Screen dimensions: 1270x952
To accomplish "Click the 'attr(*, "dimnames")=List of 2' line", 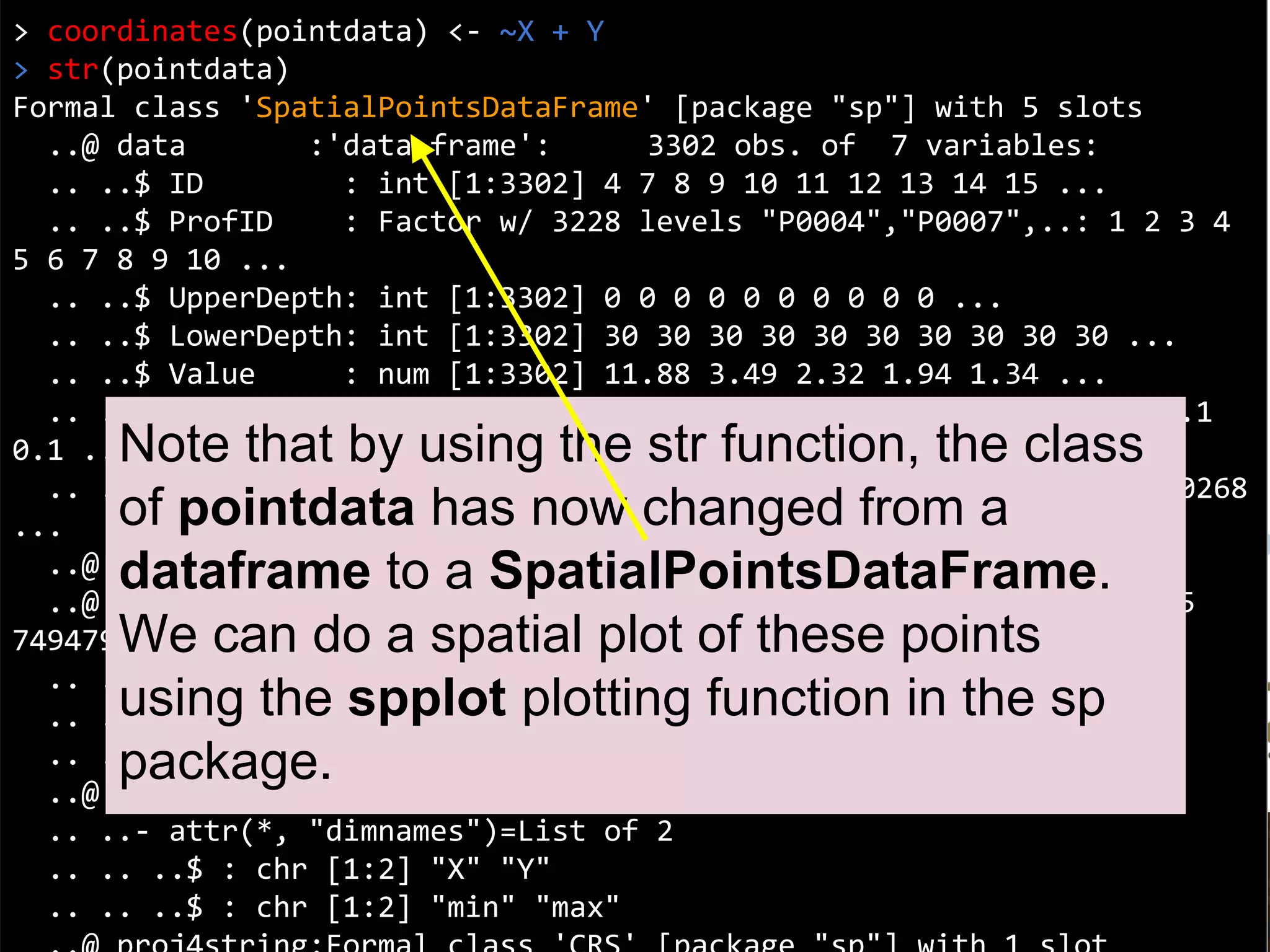I will click(x=362, y=832).
